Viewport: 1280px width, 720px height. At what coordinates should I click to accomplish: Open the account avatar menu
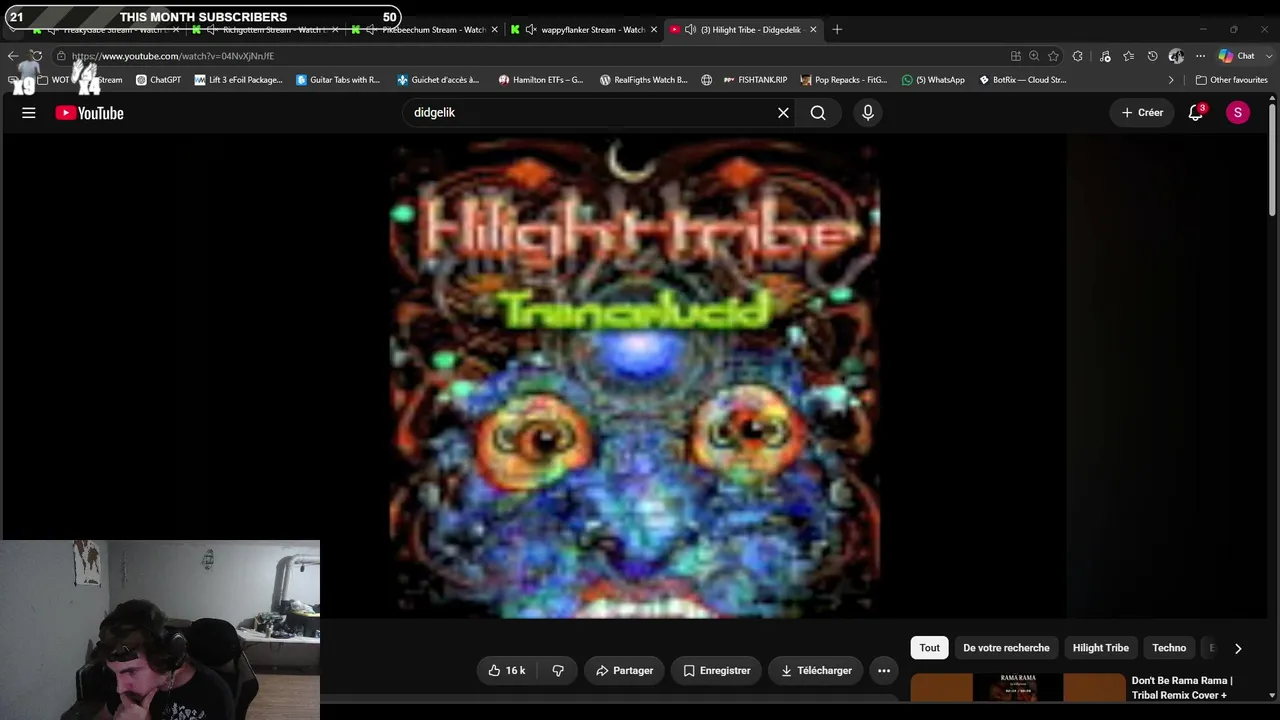(1238, 113)
